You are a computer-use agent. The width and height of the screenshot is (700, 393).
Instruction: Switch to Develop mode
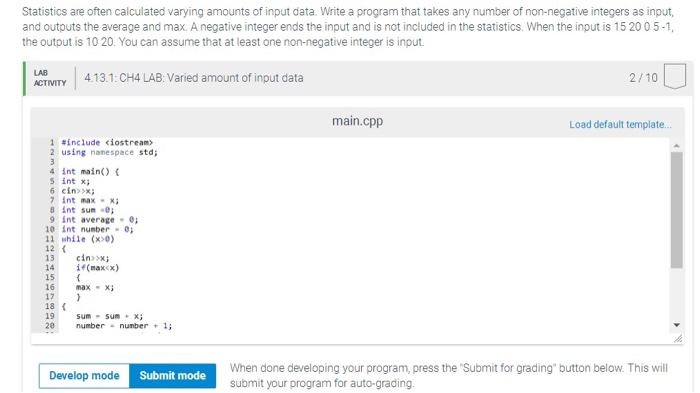point(84,376)
